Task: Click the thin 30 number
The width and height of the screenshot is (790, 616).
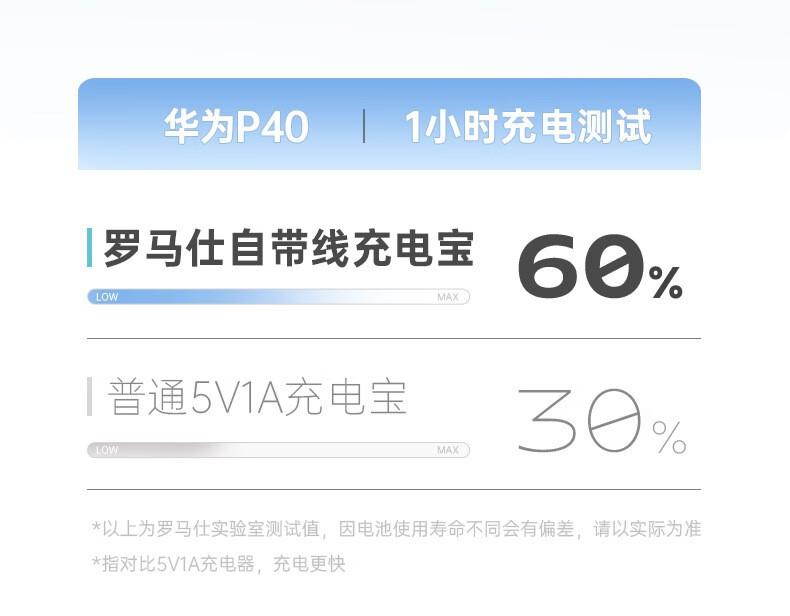Action: pyautogui.click(x=580, y=420)
